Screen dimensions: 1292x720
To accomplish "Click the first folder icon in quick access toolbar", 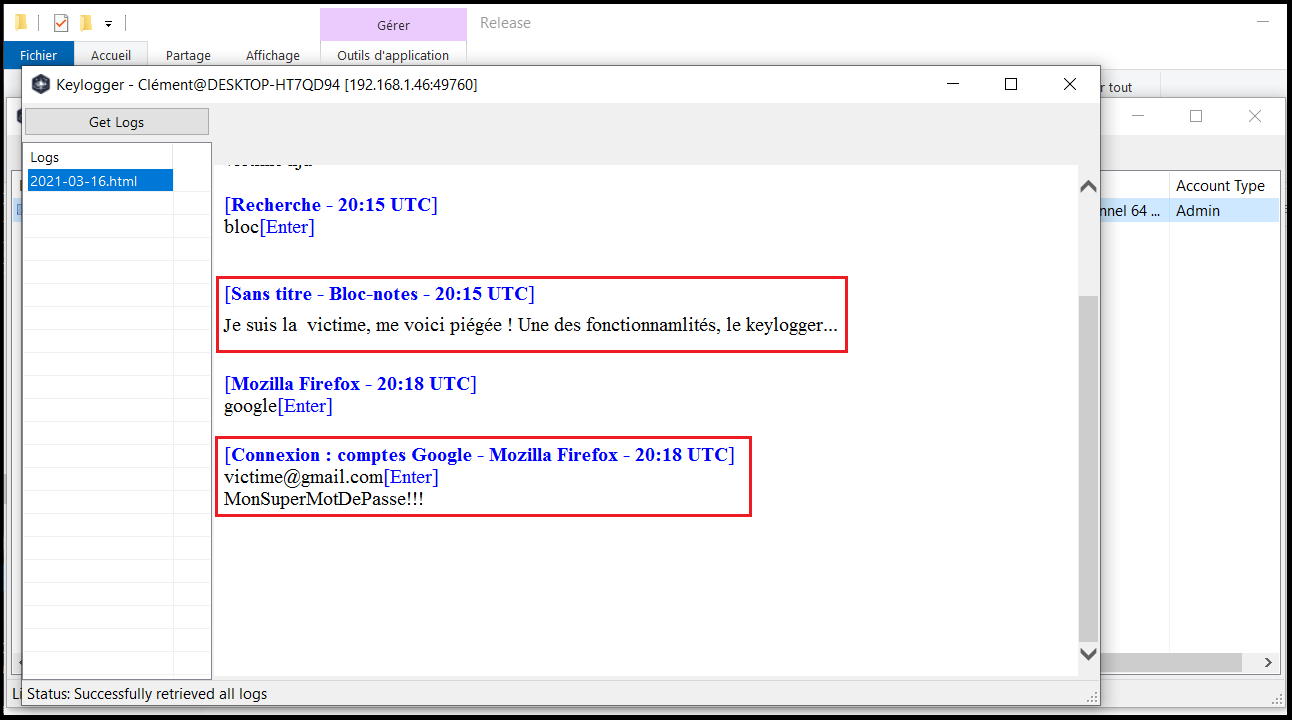I will [x=20, y=23].
